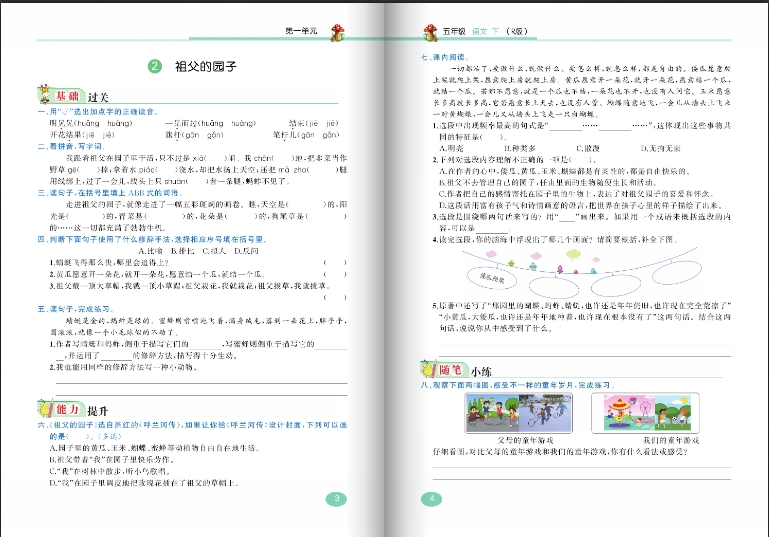Click the mushroom icon beside 第一单元
Screen dimensions: 769x537
336,33
